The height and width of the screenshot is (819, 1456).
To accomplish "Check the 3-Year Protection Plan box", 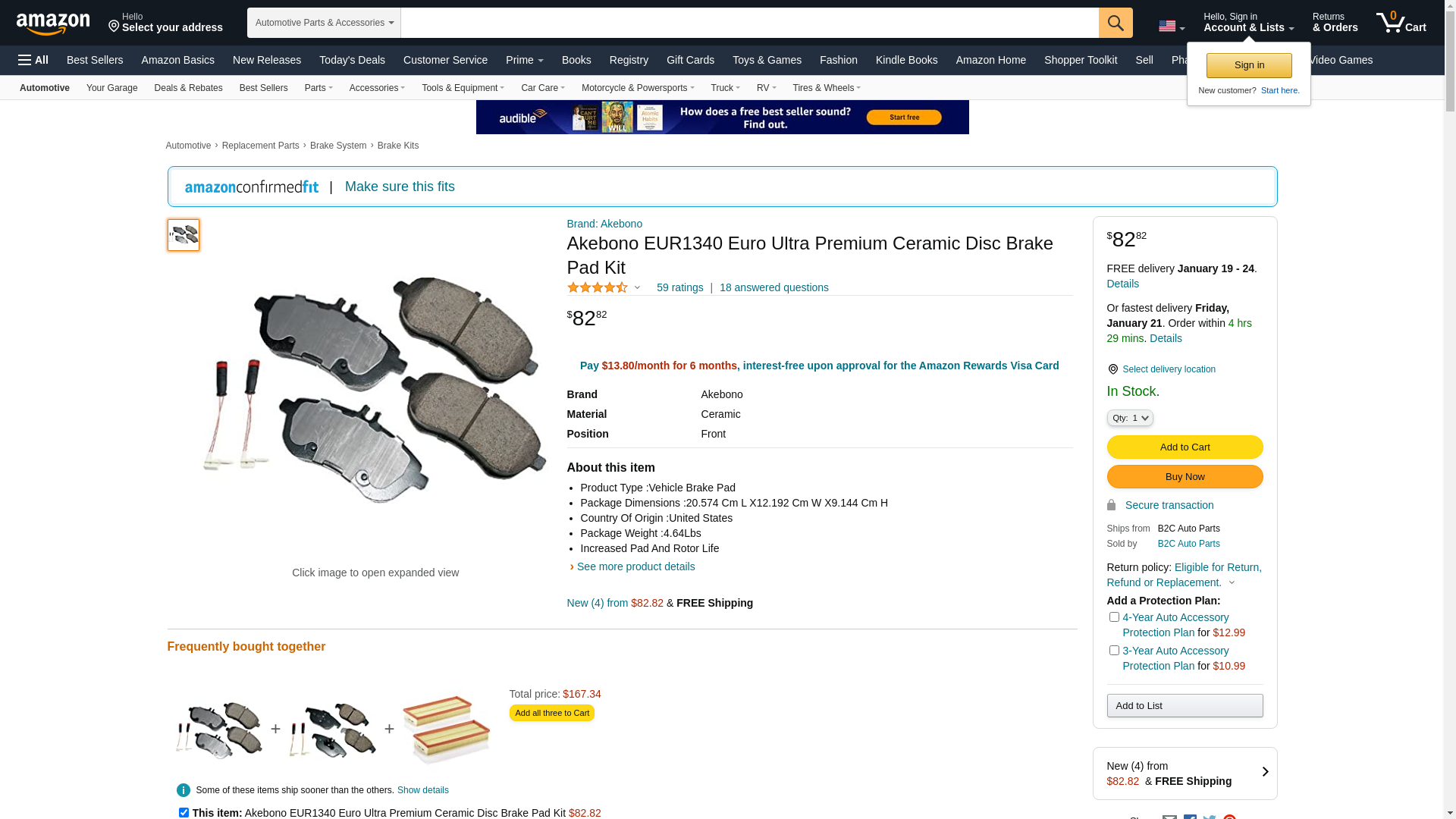I will coord(1114,651).
